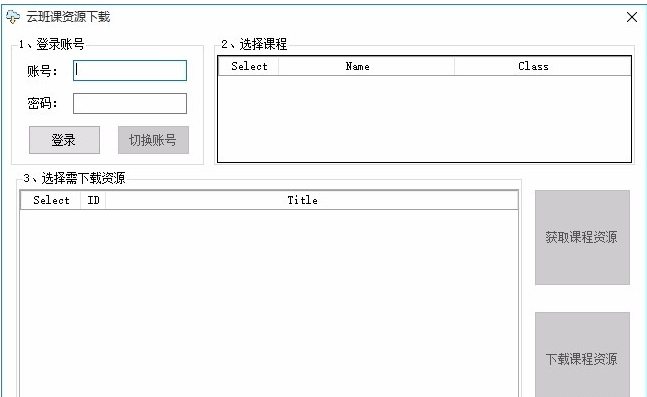Focus the 账号 account input field
The width and height of the screenshot is (647, 397).
pos(130,71)
